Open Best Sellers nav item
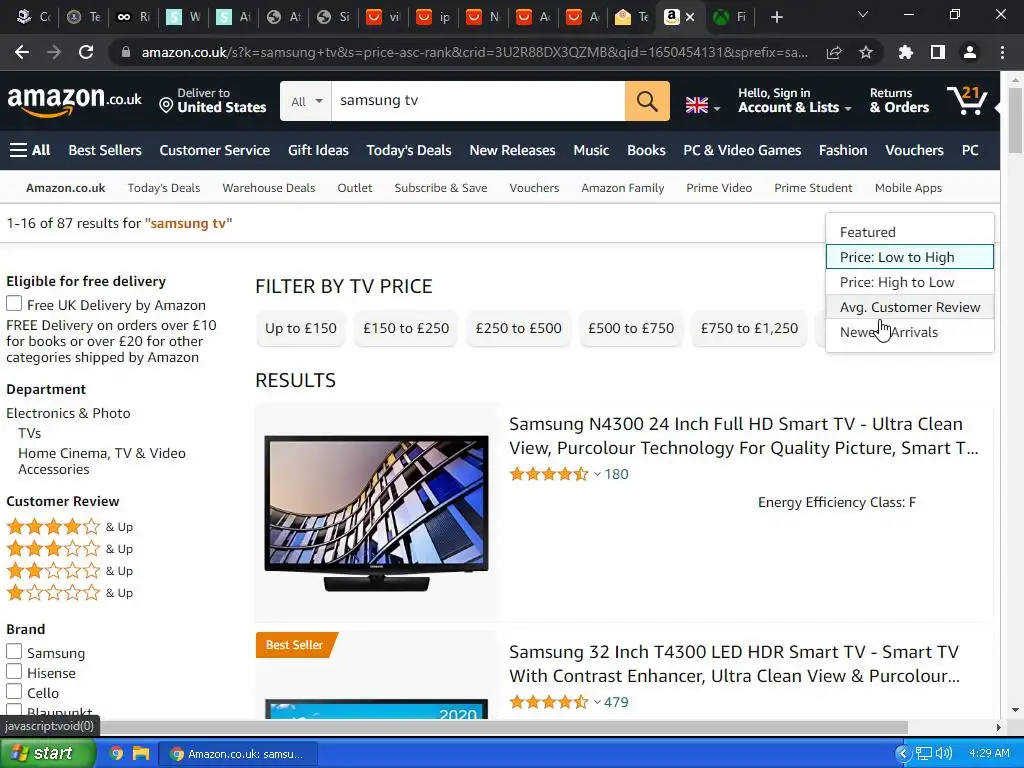This screenshot has height=768, width=1024. click(105, 150)
